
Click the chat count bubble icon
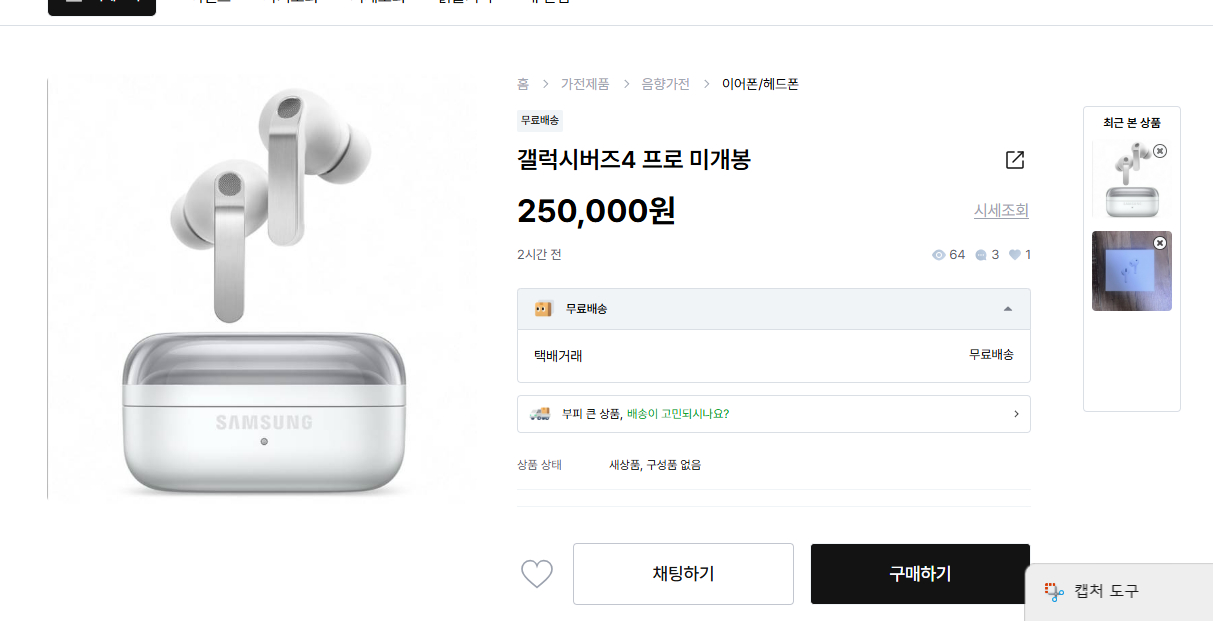coord(980,255)
